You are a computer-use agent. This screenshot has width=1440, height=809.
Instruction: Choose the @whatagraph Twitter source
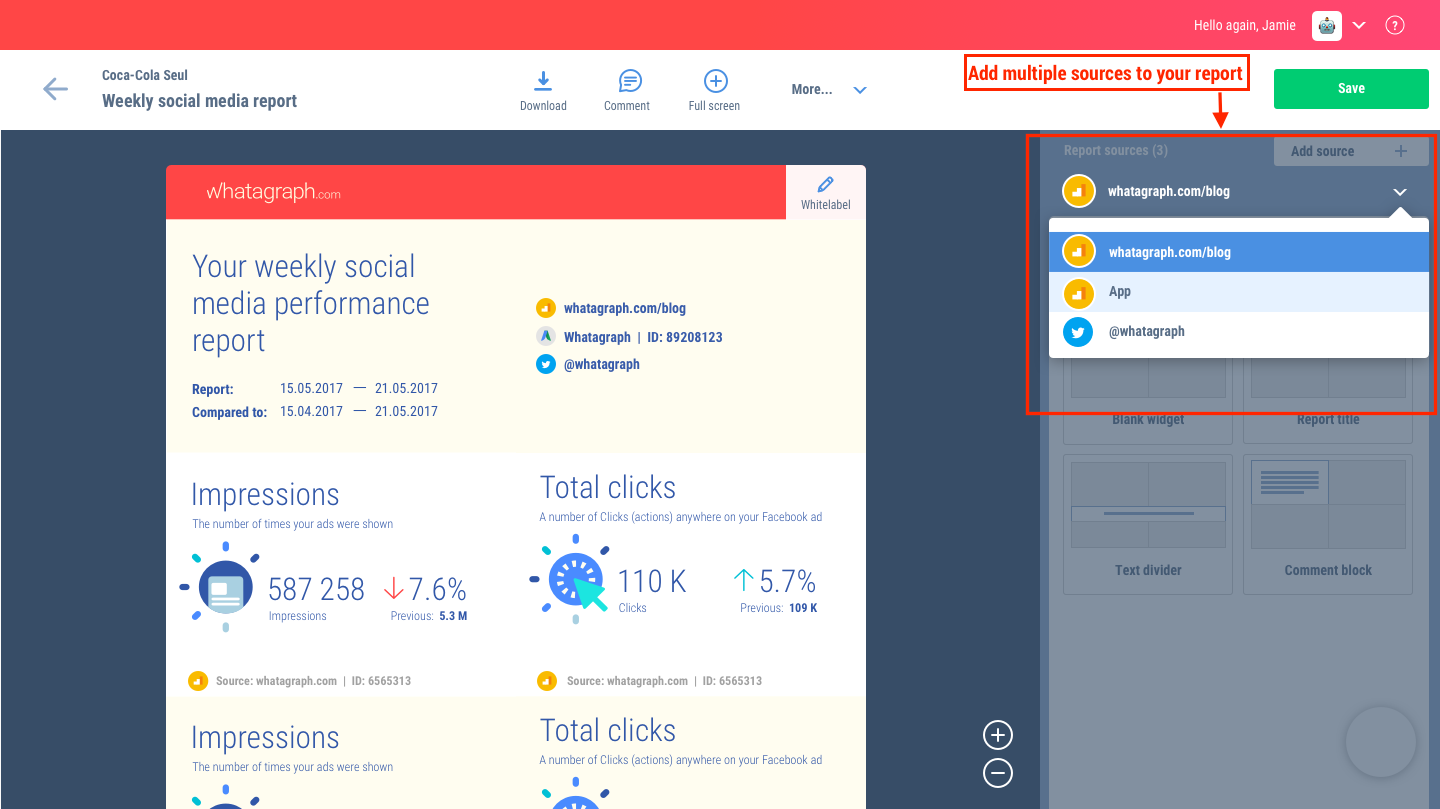tap(1238, 332)
